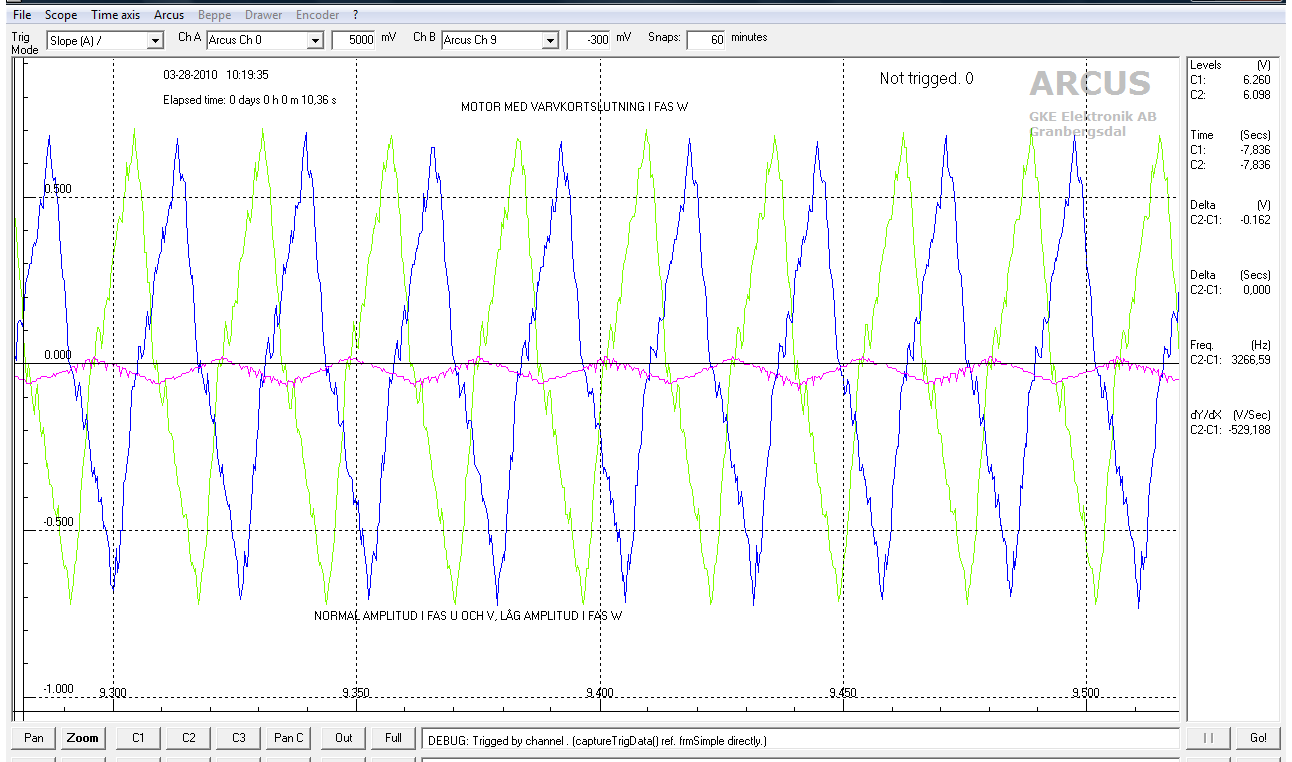Open the Beppe menu
The height and width of the screenshot is (762, 1292).
click(x=215, y=15)
